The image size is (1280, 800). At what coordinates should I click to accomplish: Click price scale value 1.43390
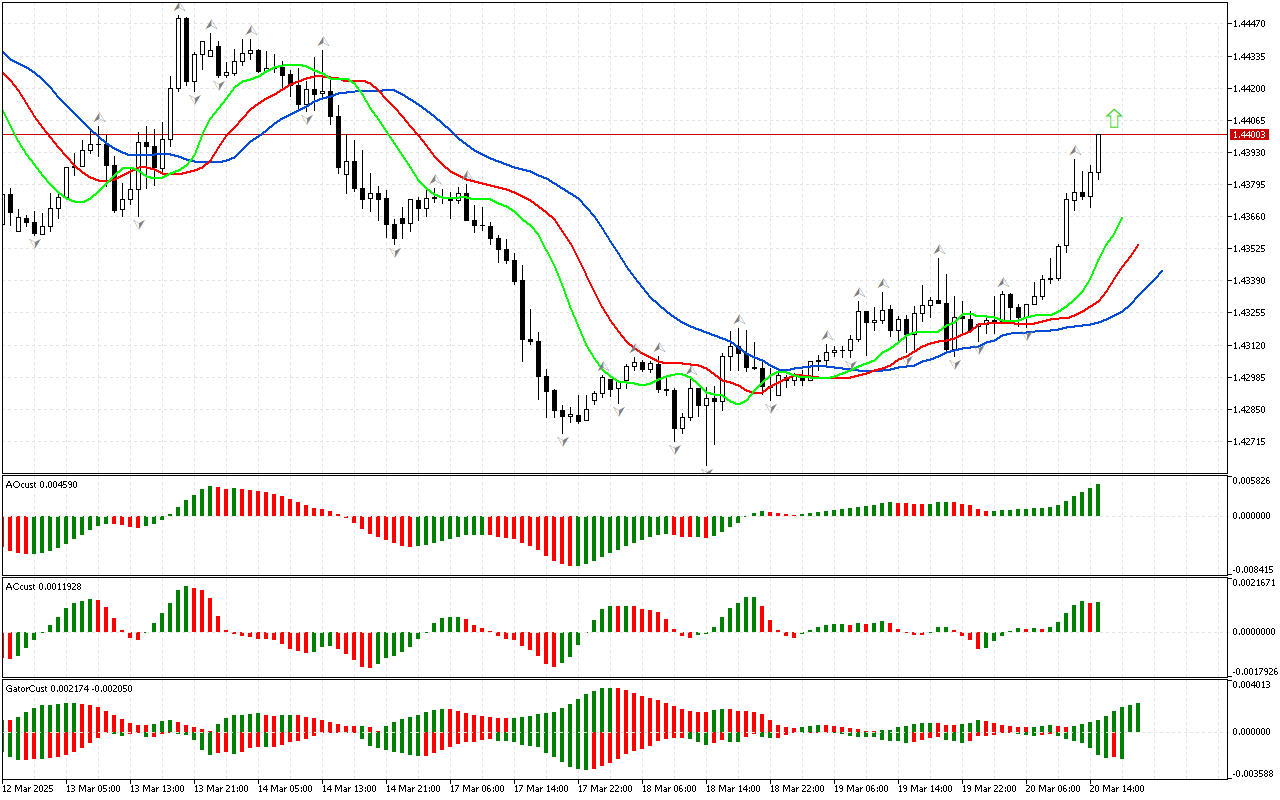click(x=1251, y=281)
